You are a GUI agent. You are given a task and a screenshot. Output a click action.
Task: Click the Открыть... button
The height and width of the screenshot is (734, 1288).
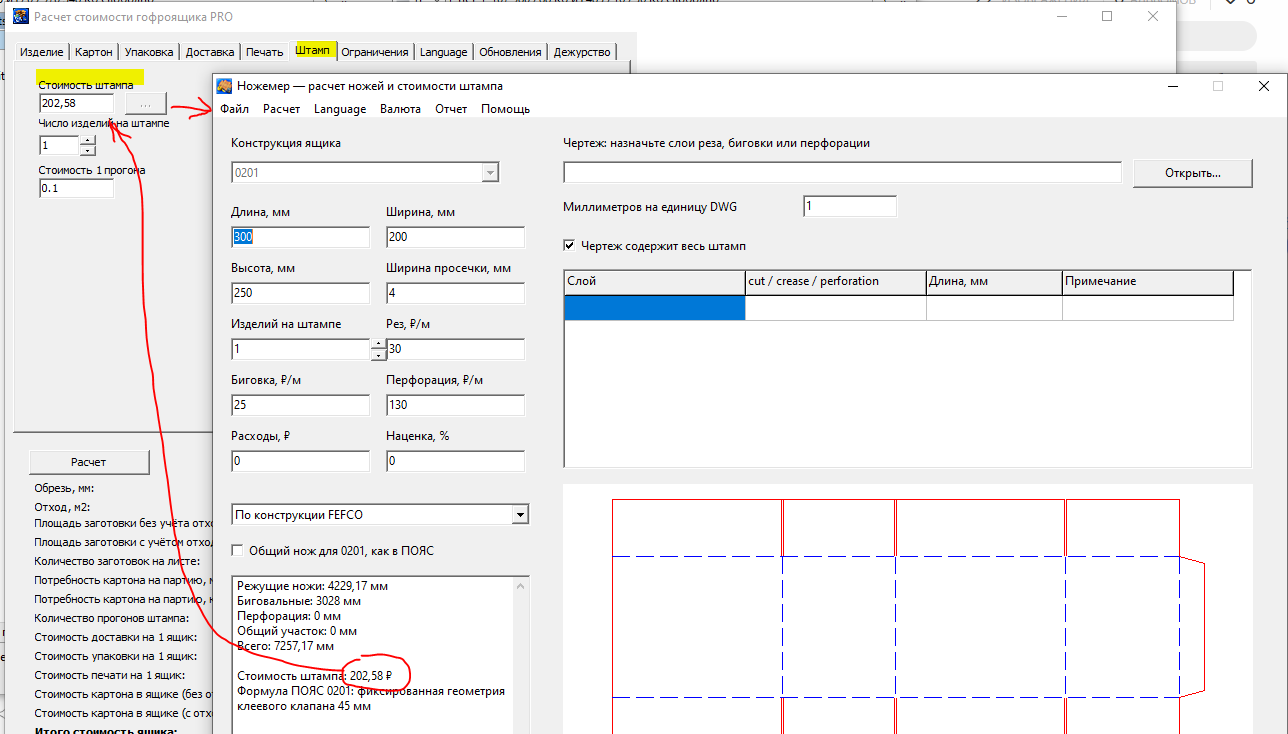pyautogui.click(x=1193, y=173)
